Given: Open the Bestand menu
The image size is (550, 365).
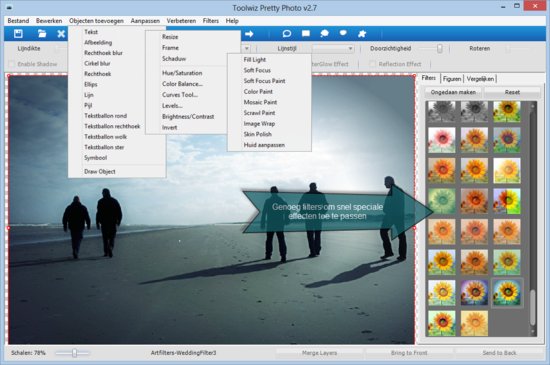Looking at the screenshot, I should point(18,21).
